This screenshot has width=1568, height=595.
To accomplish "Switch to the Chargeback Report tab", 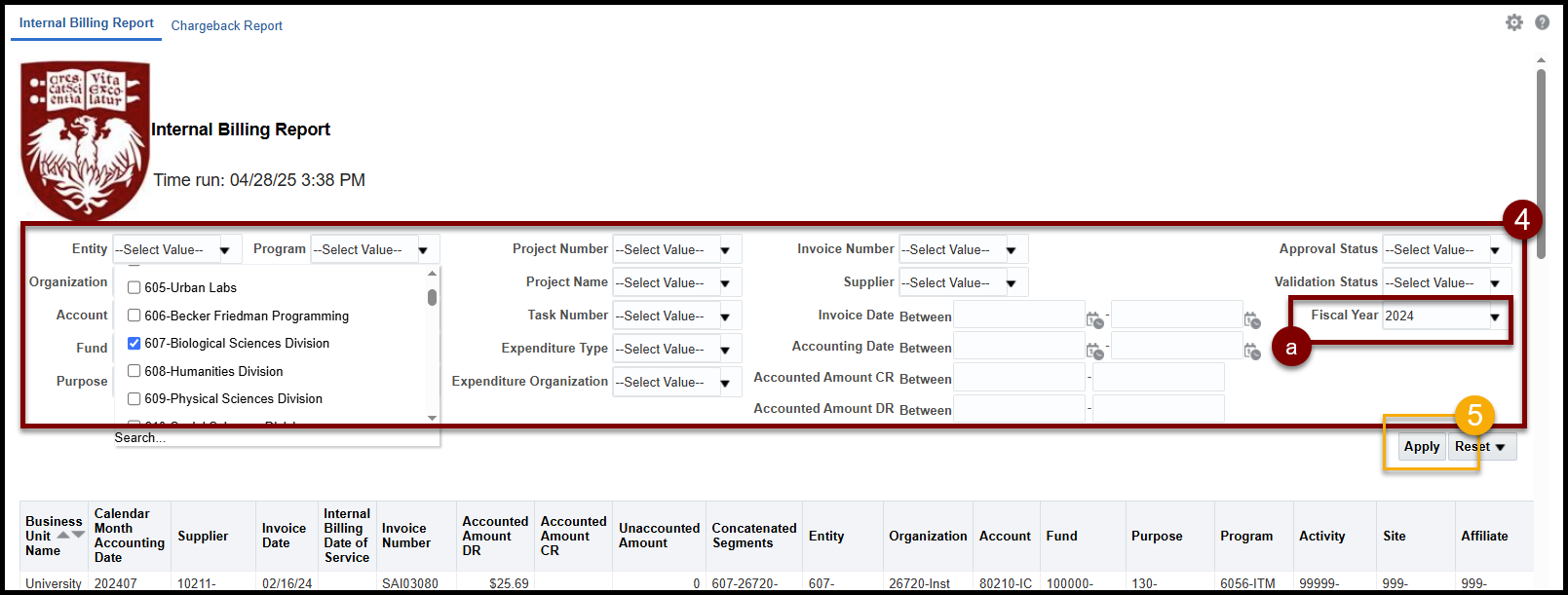I will [x=226, y=25].
